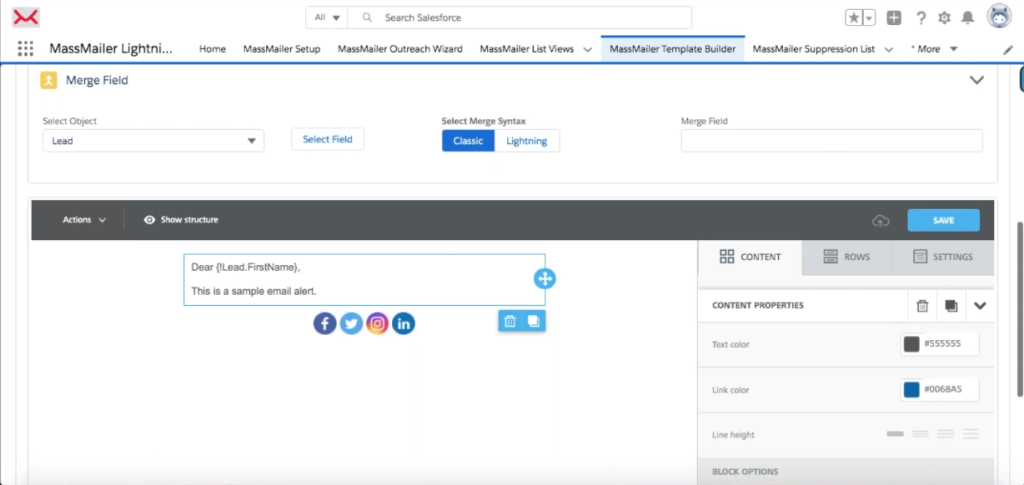Viewport: 1024px width, 485px height.
Task: Click the Text color swatch
Action: coord(911,344)
